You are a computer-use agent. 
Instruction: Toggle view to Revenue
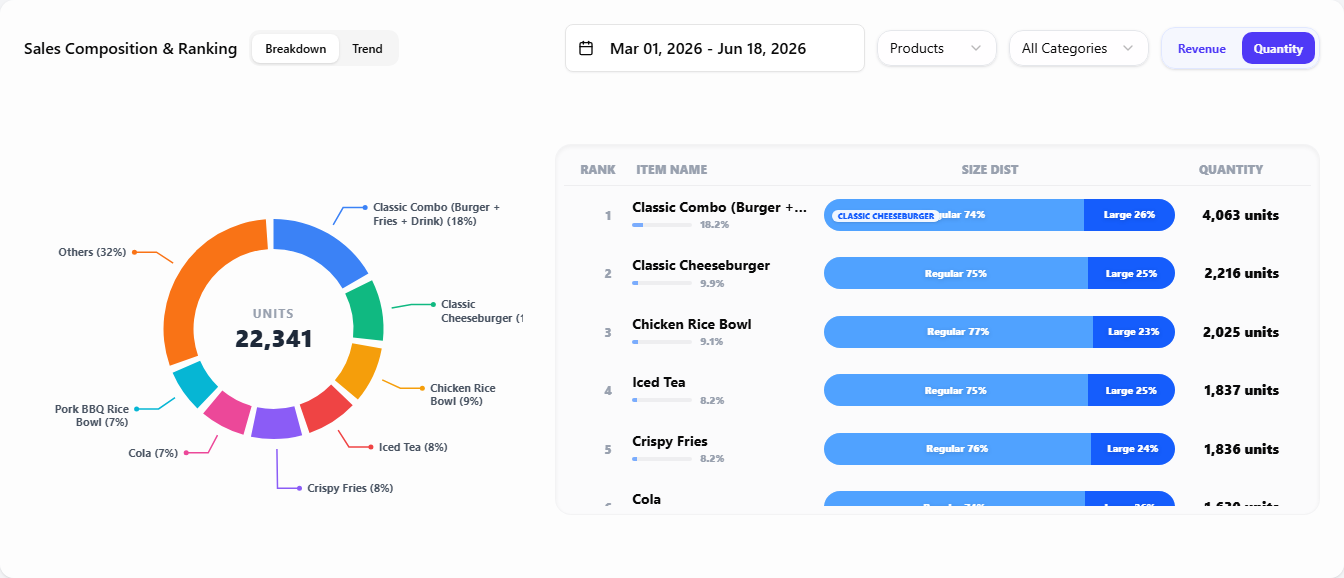[x=1201, y=48]
